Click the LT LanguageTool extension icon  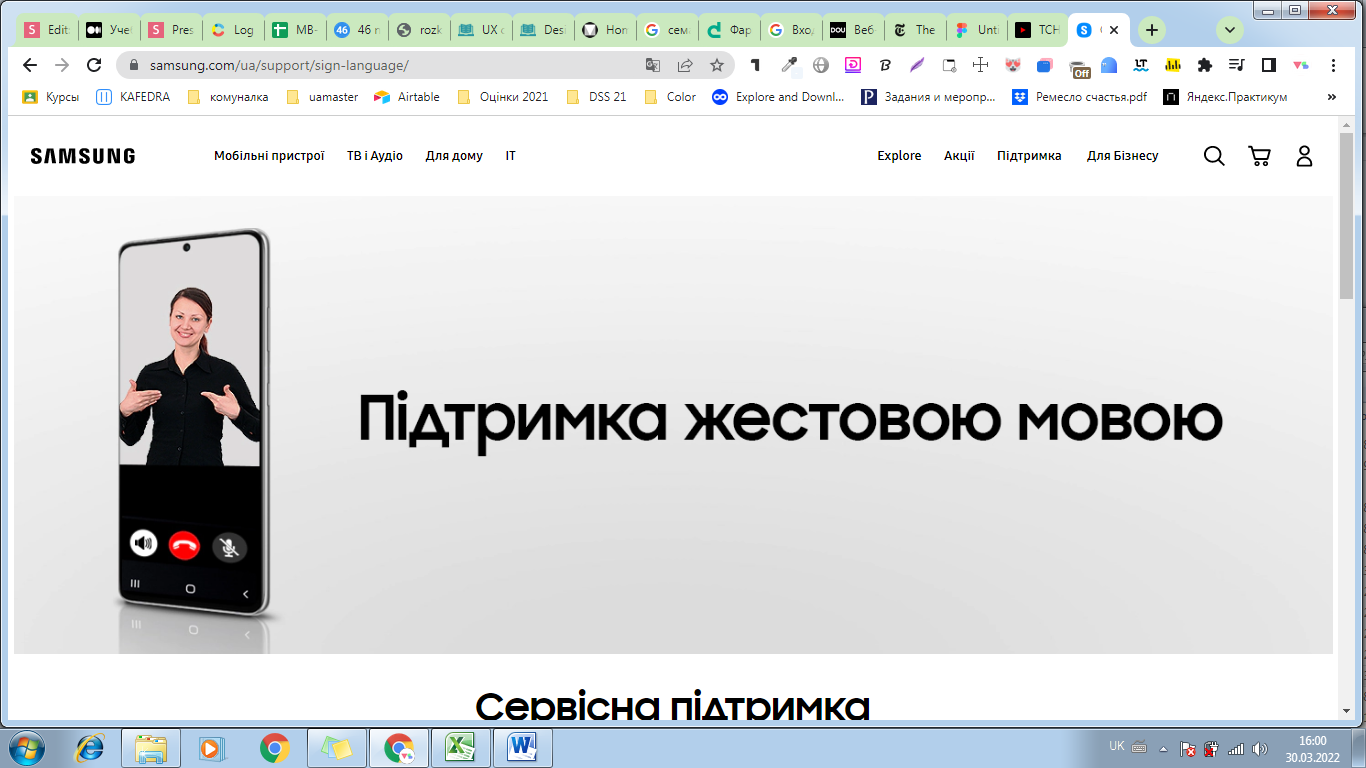(x=1141, y=65)
